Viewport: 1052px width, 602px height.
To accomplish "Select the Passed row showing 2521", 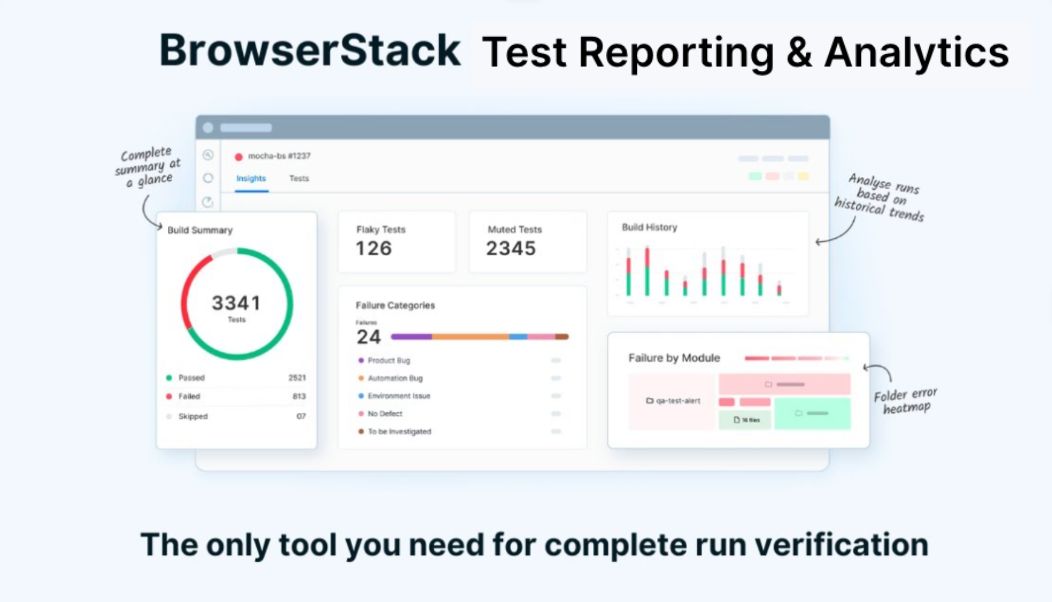I will (x=236, y=378).
